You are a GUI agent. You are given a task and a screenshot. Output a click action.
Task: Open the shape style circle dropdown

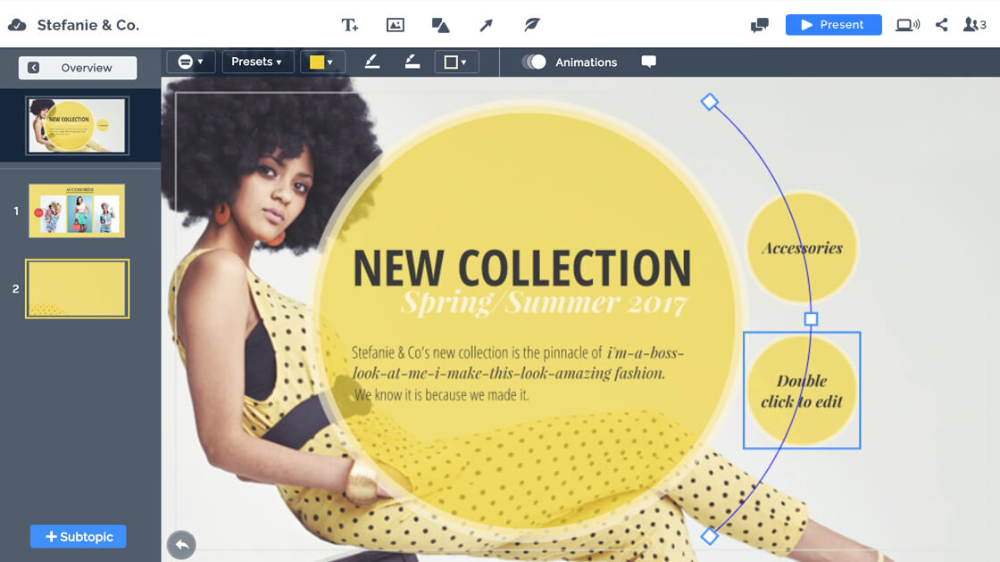191,62
